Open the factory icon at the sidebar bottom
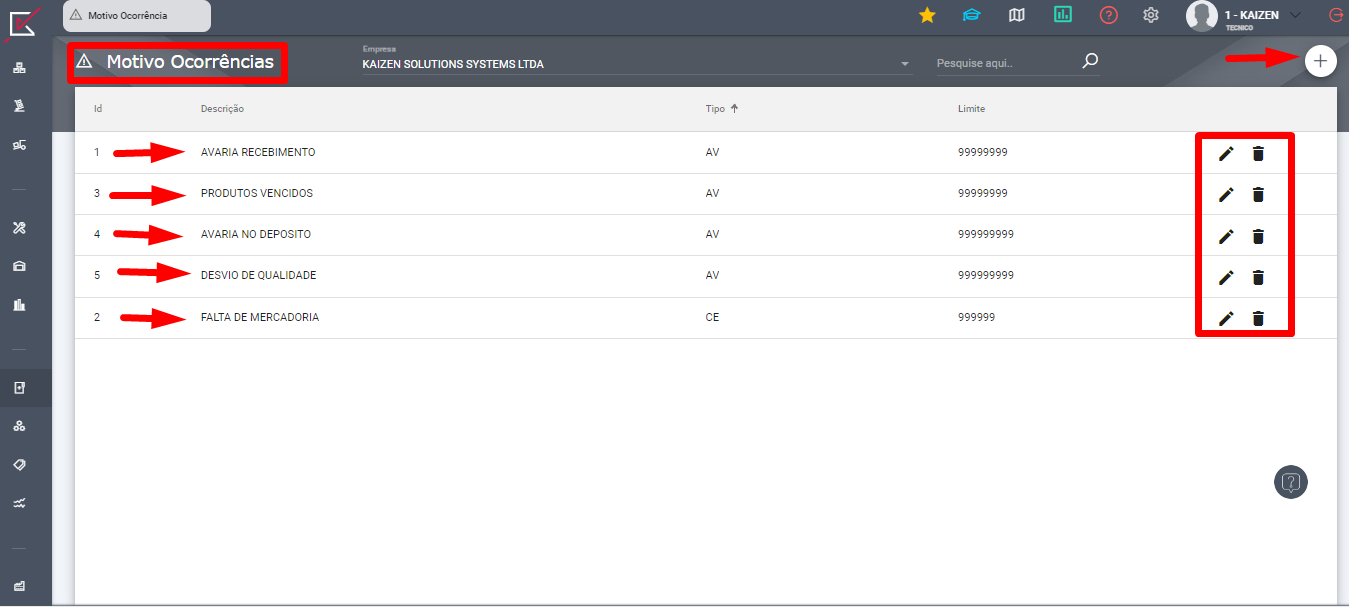The image size is (1349, 607). [x=19, y=586]
